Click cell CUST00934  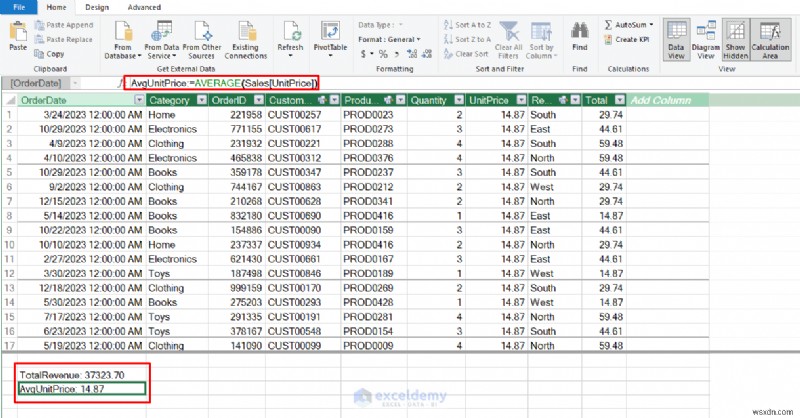coord(303,244)
